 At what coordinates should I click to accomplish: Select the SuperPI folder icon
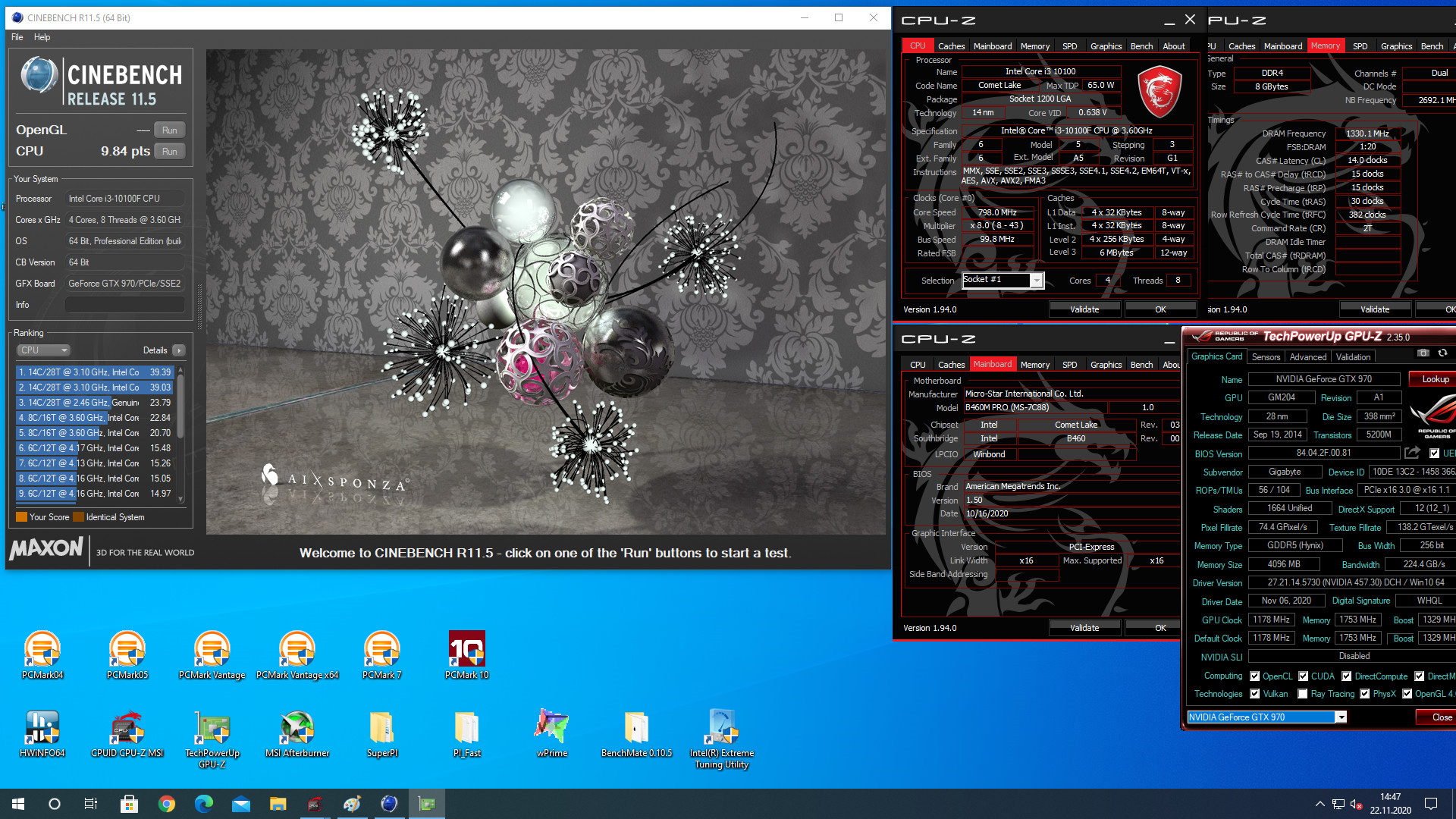[382, 733]
